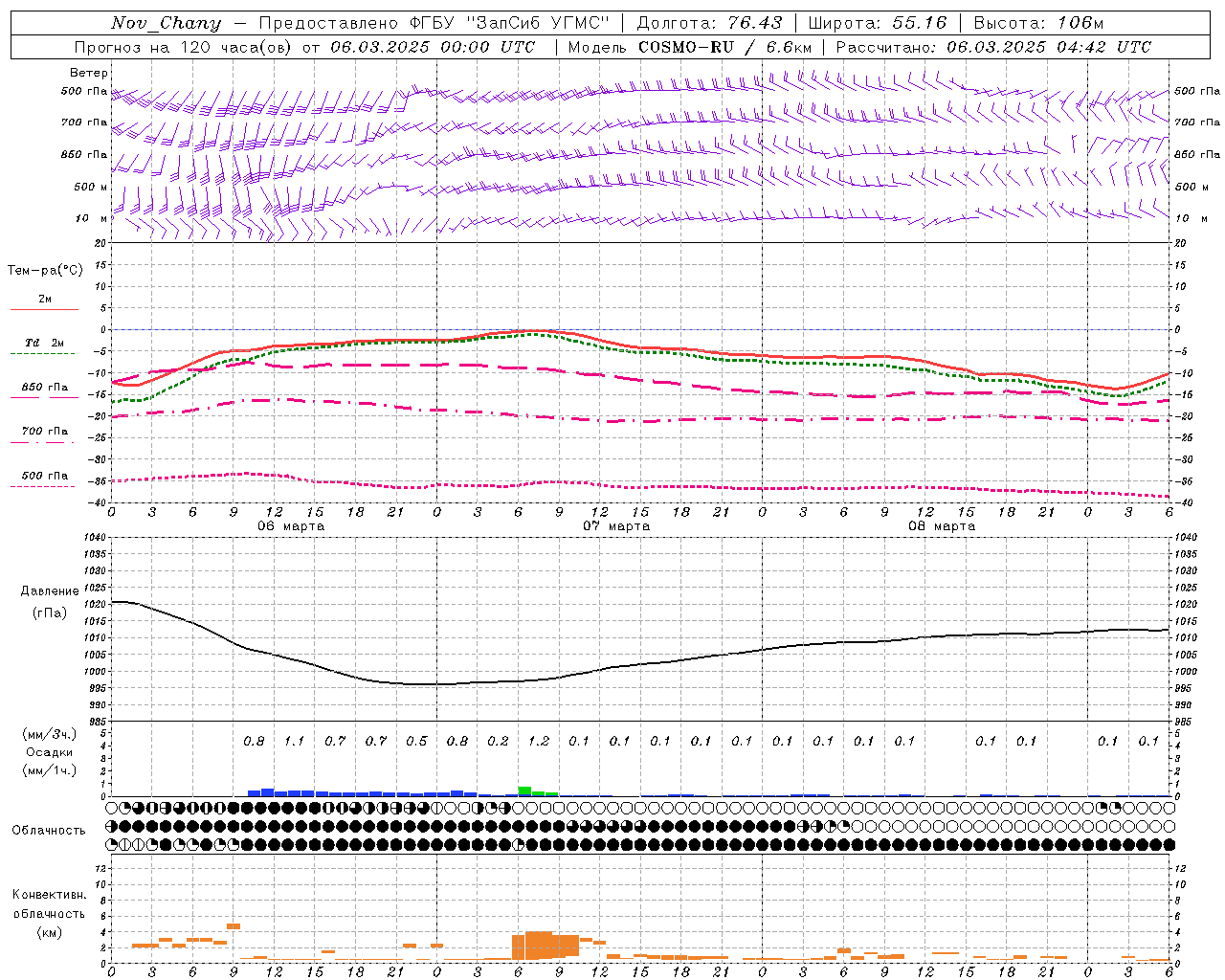Click the 1.1 three-hour precipitation value
The height and width of the screenshot is (980, 1225).
294,741
